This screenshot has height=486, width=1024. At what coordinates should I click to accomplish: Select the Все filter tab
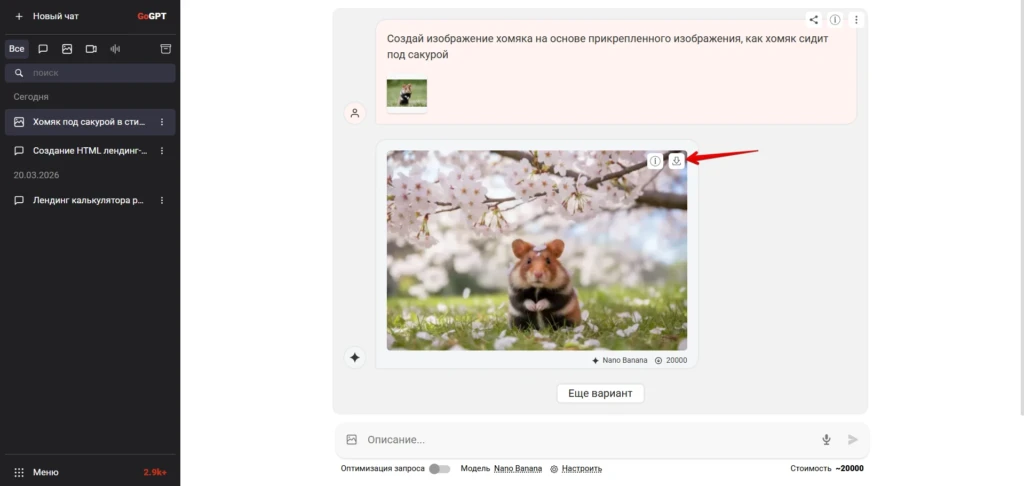17,49
